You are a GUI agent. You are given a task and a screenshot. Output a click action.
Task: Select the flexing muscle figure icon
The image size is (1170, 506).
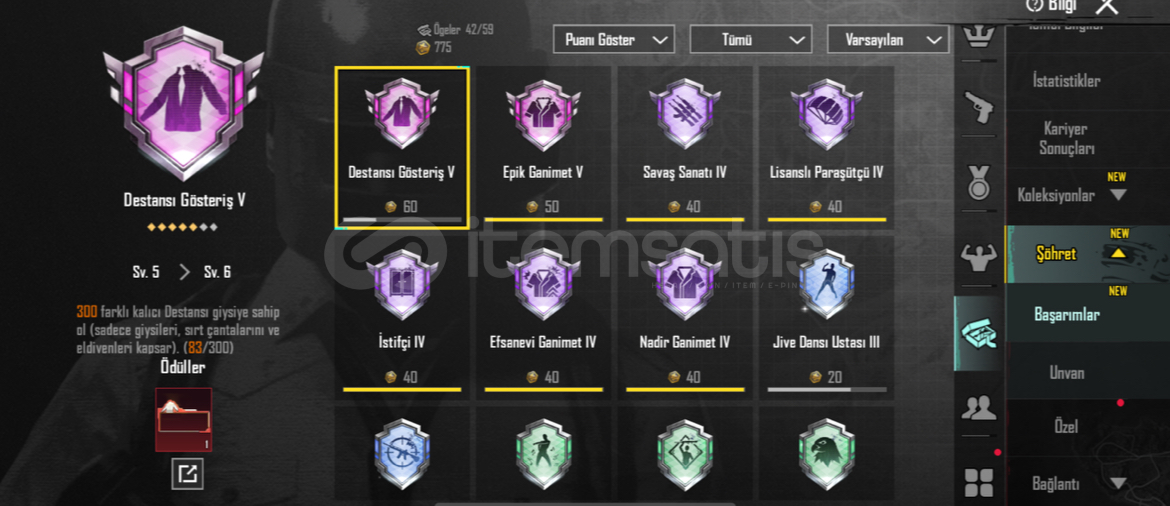point(978,258)
